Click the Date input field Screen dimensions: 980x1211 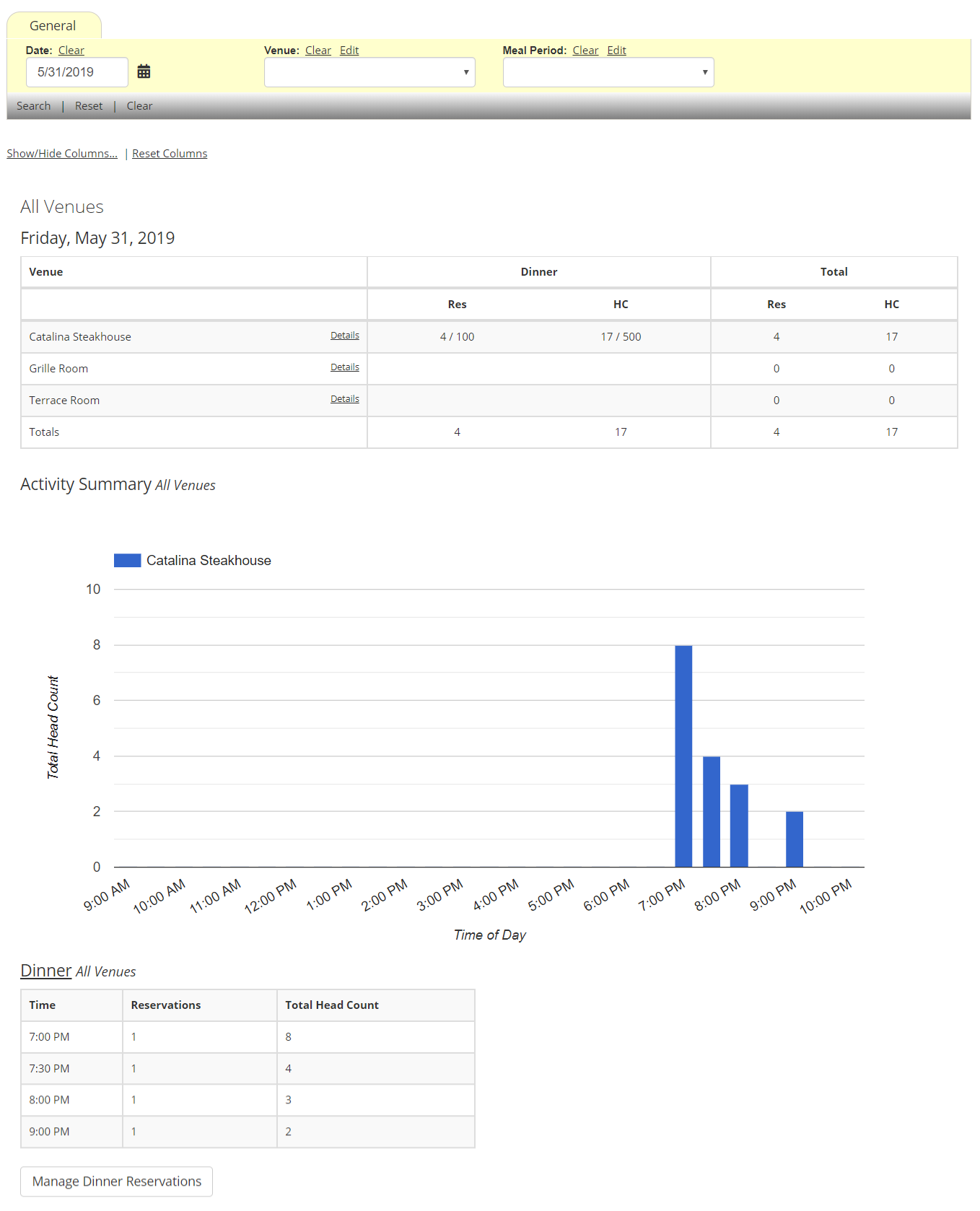(x=77, y=72)
